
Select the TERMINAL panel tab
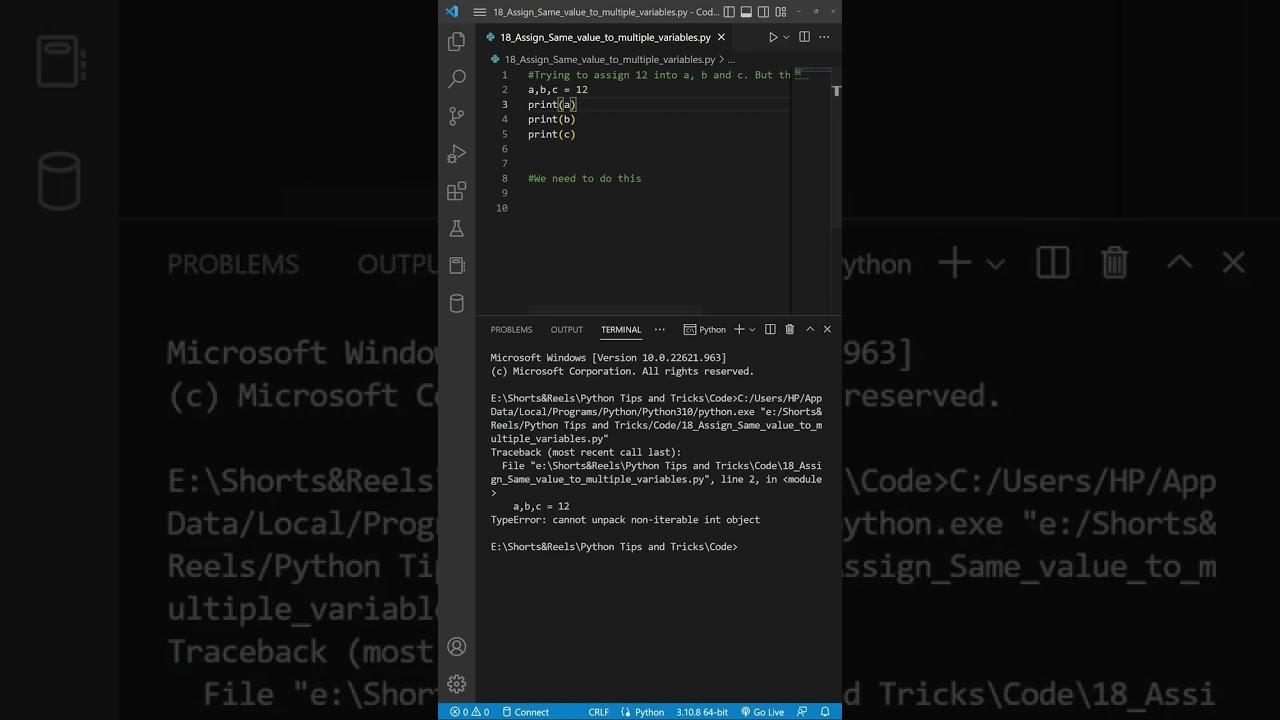(621, 330)
